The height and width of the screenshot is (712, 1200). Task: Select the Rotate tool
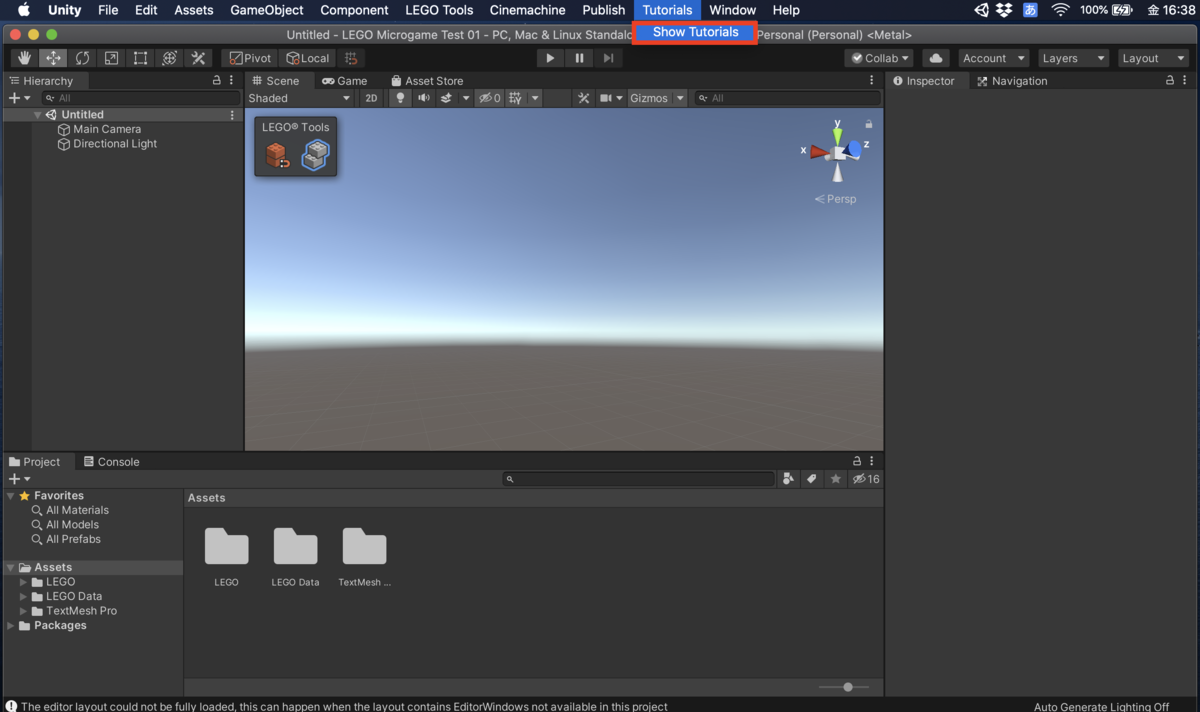[x=82, y=58]
